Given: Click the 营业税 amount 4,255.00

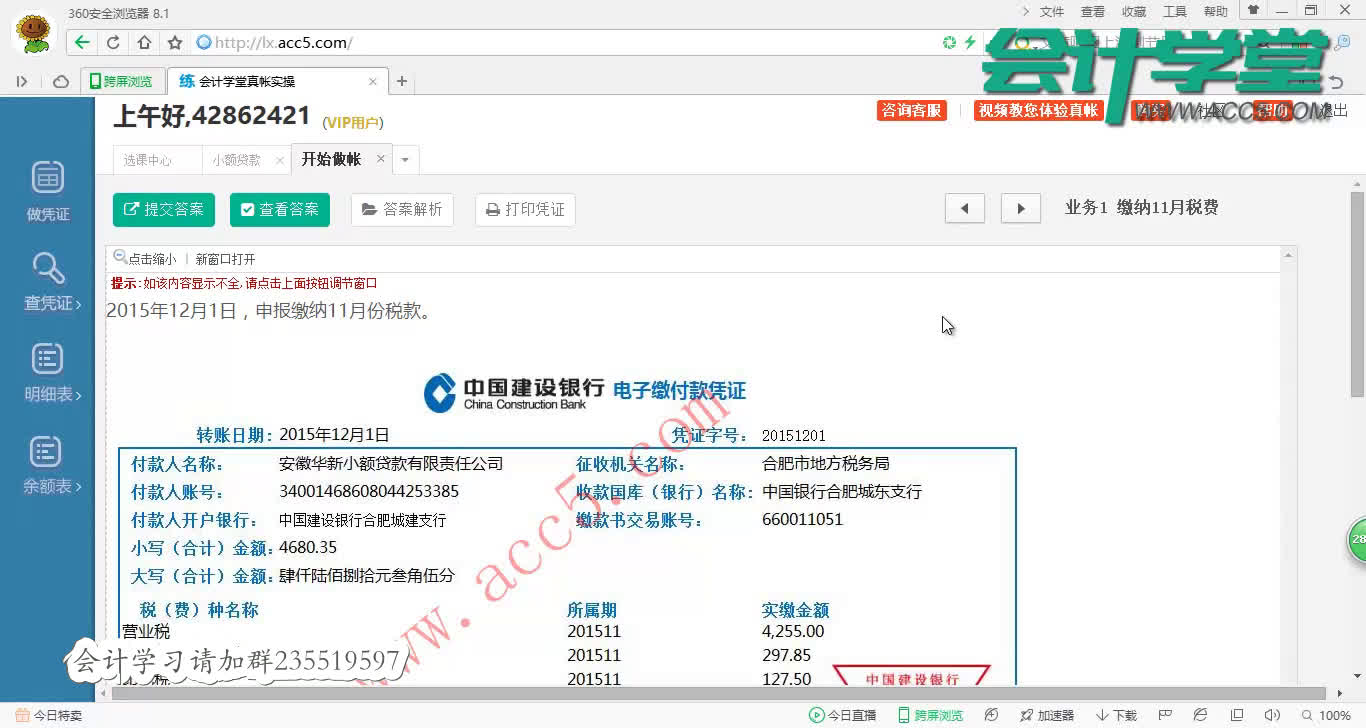Looking at the screenshot, I should click(x=793, y=632).
